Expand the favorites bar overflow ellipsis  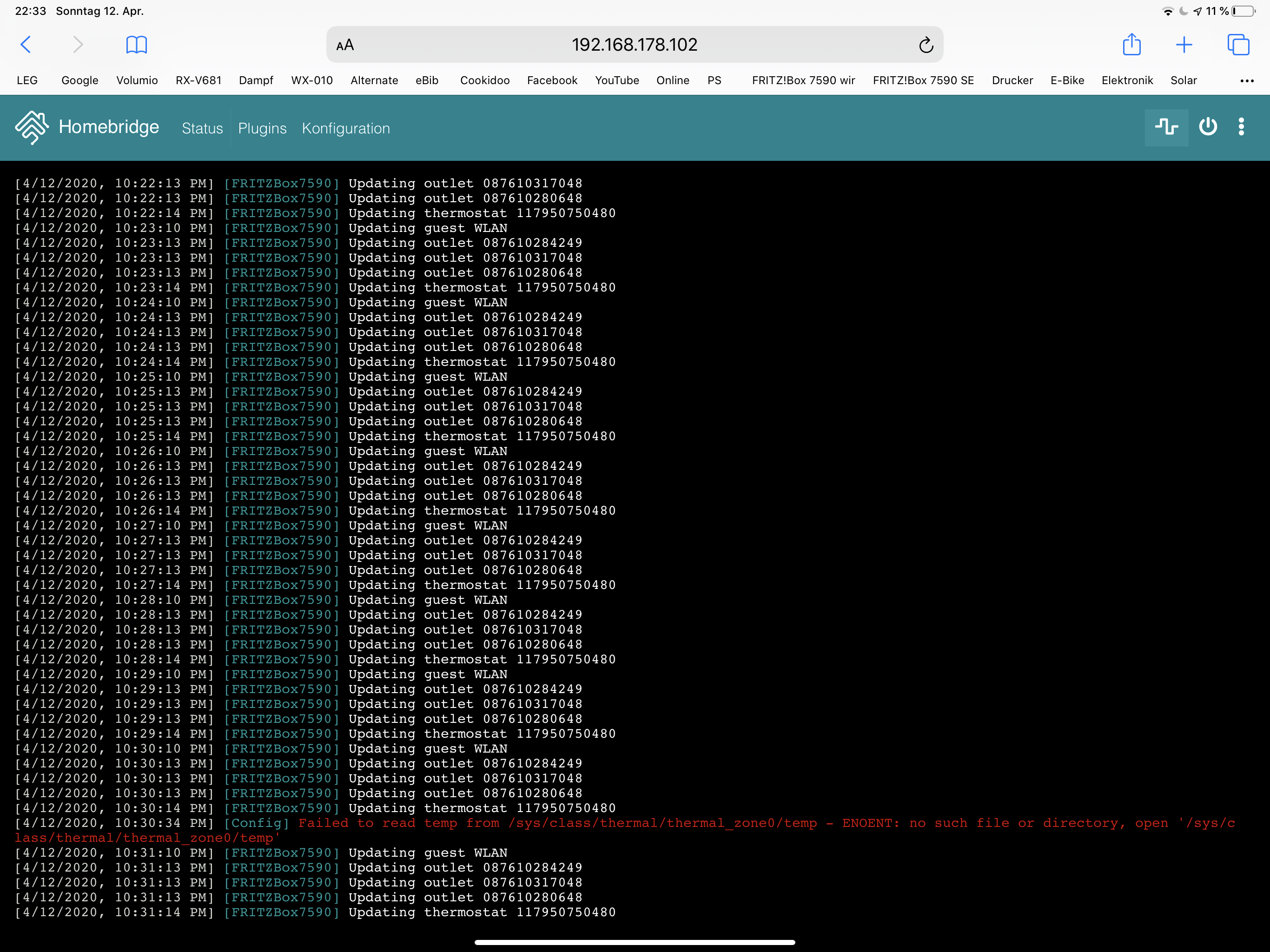[1246, 81]
